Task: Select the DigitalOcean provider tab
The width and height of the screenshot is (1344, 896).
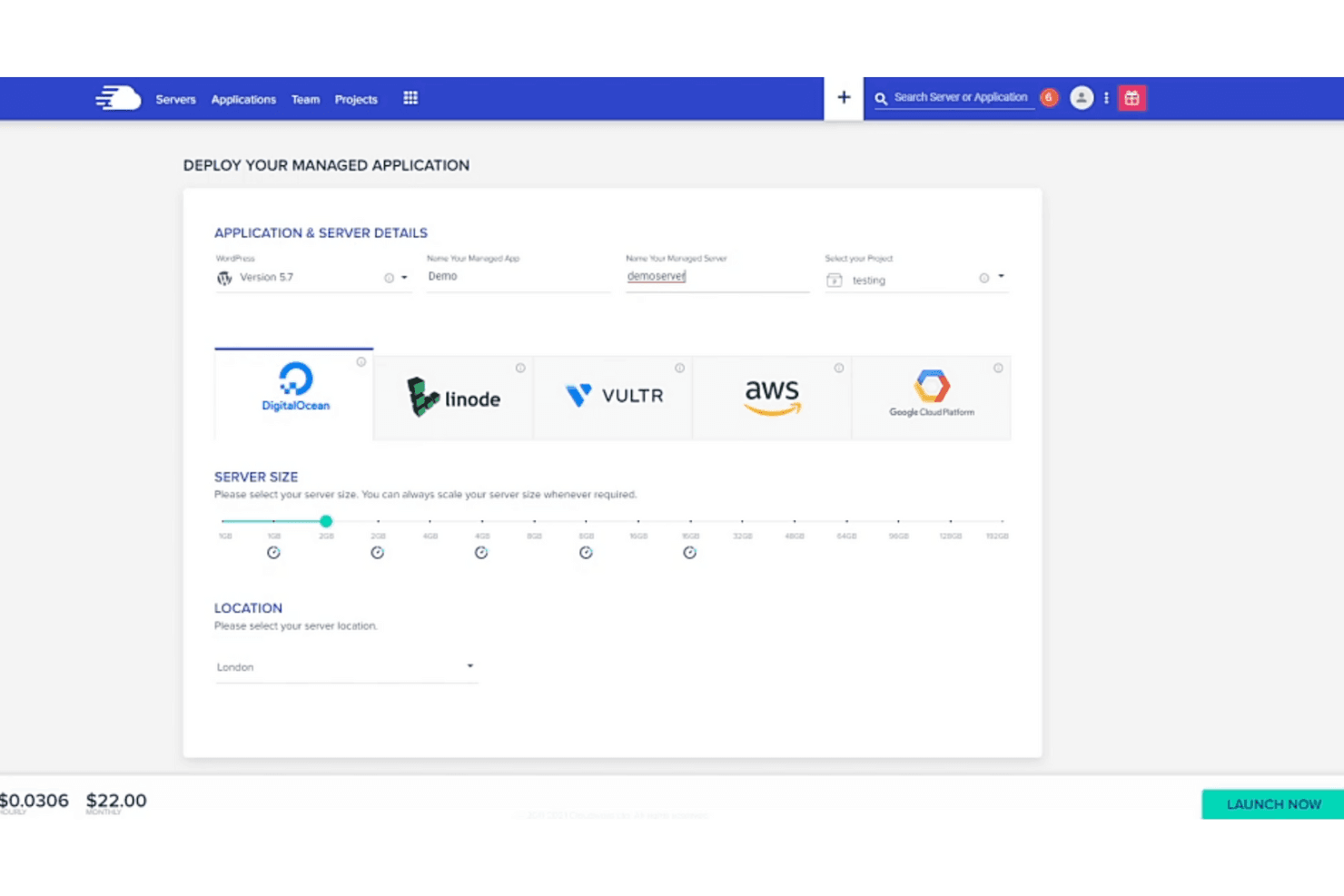Action: (294, 394)
